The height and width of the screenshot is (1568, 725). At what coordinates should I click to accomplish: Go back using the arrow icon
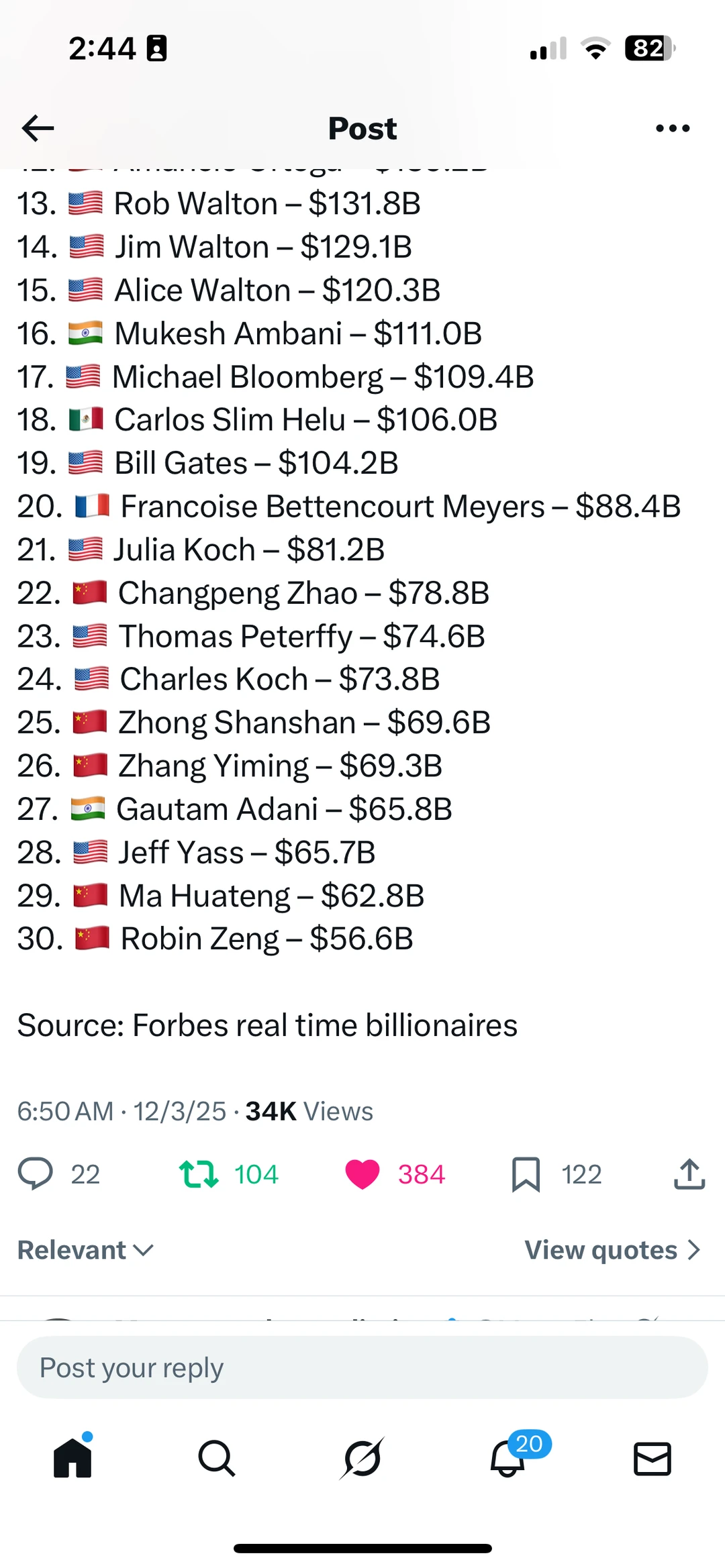pos(38,128)
